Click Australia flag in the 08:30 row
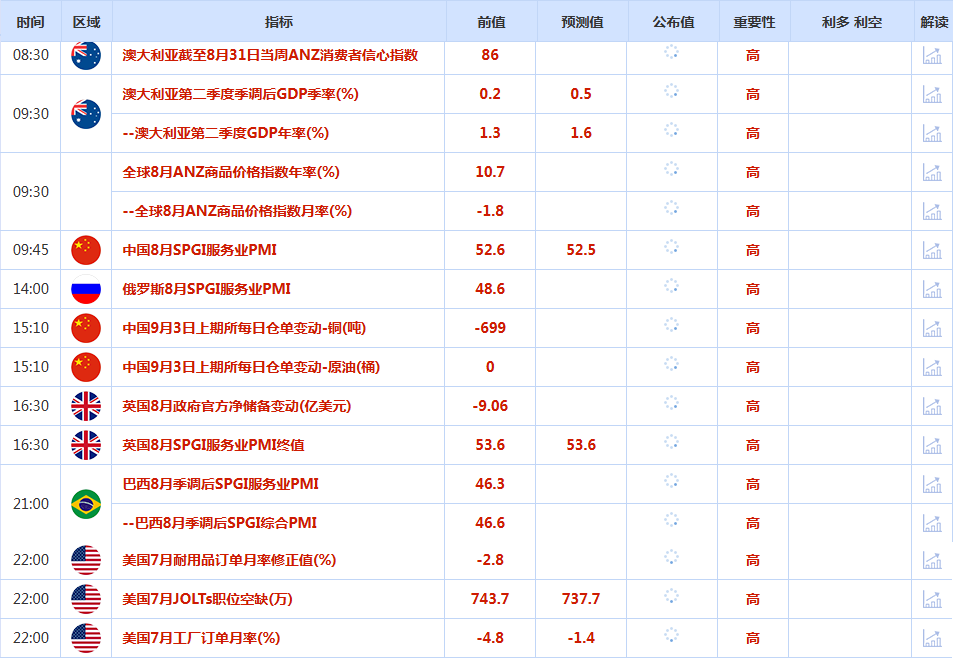 86,55
